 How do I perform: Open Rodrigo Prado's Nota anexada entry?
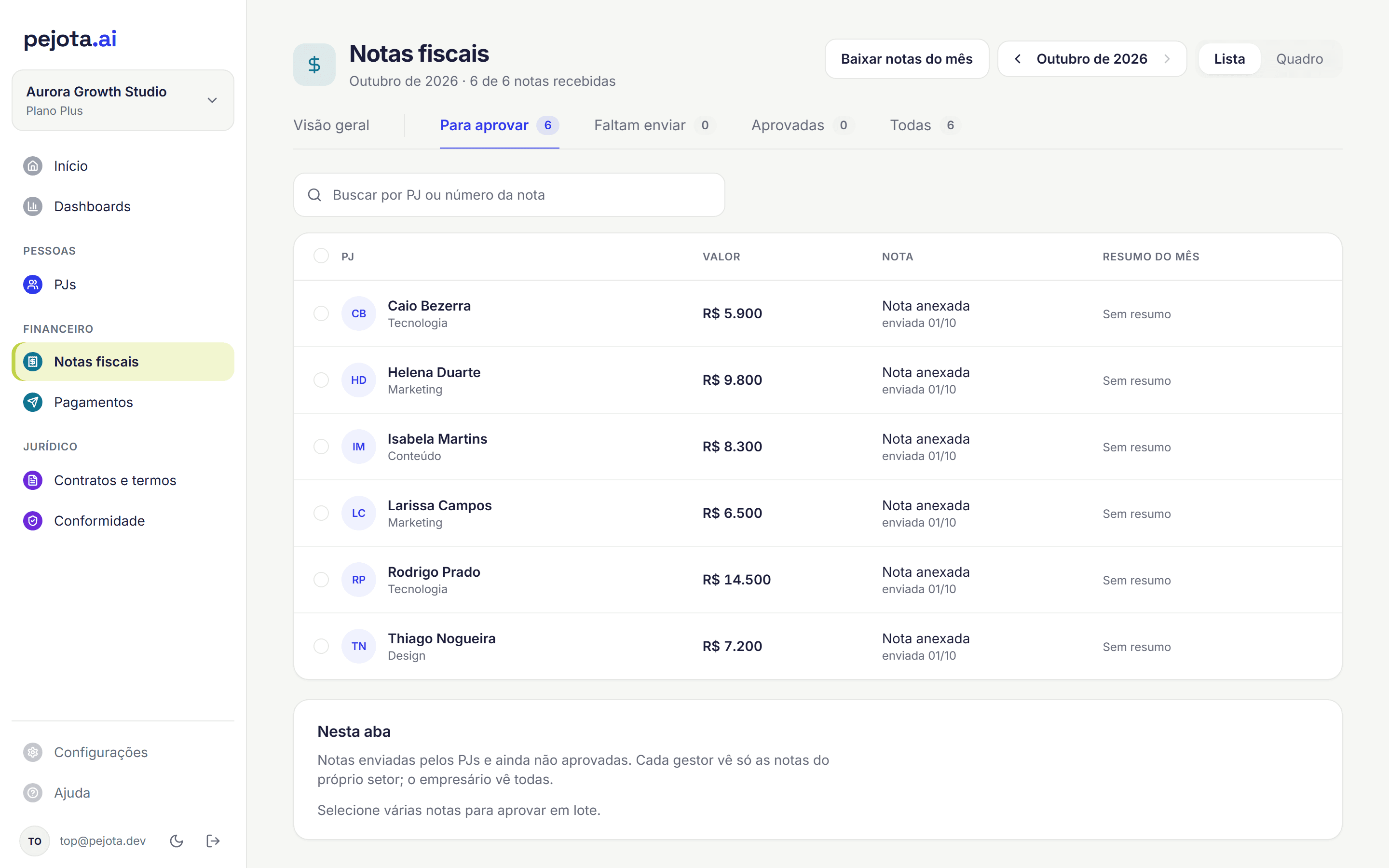[x=926, y=580]
